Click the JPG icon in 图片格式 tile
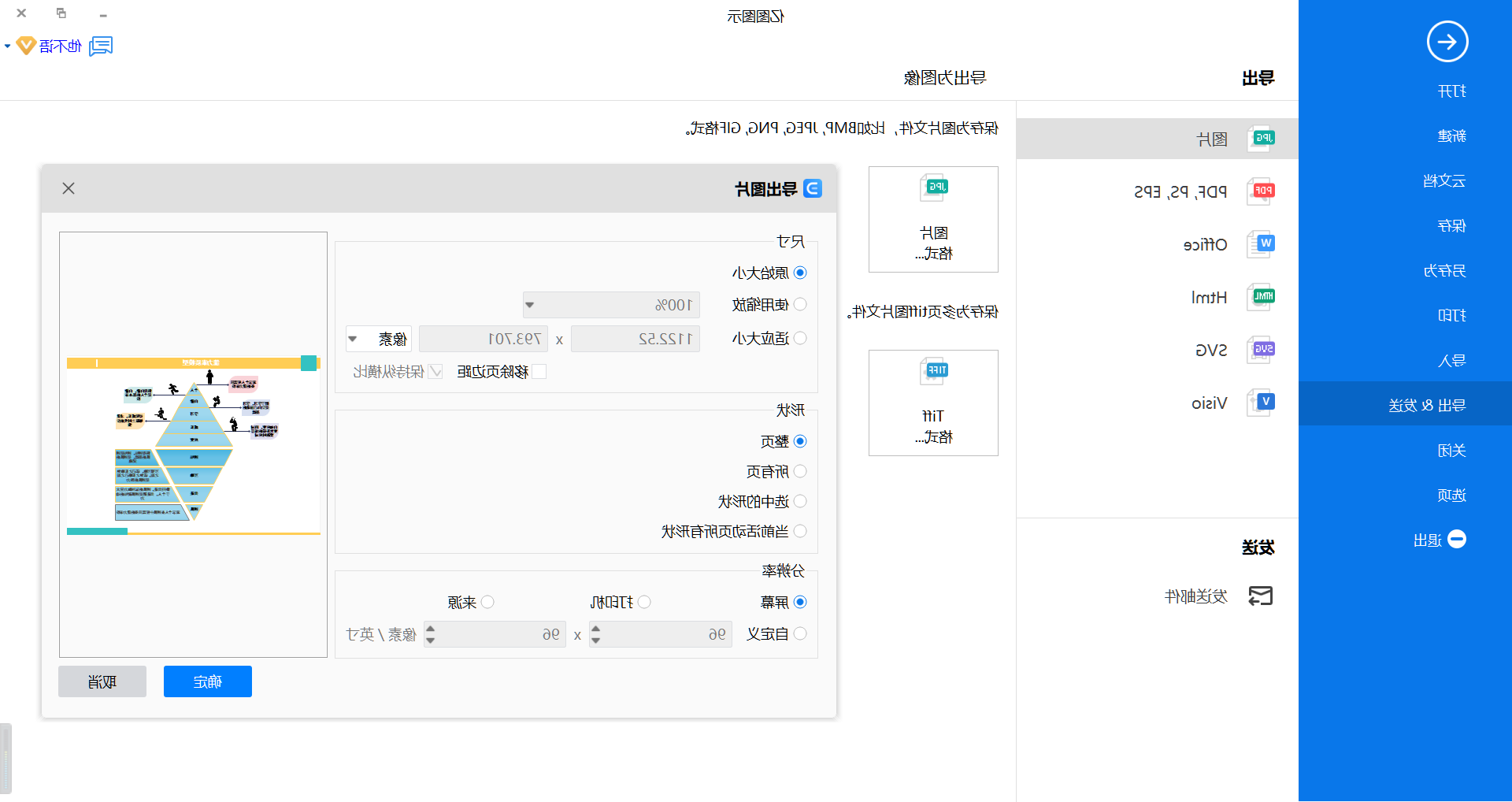Viewport: 1512px width, 802px height. tap(934, 188)
